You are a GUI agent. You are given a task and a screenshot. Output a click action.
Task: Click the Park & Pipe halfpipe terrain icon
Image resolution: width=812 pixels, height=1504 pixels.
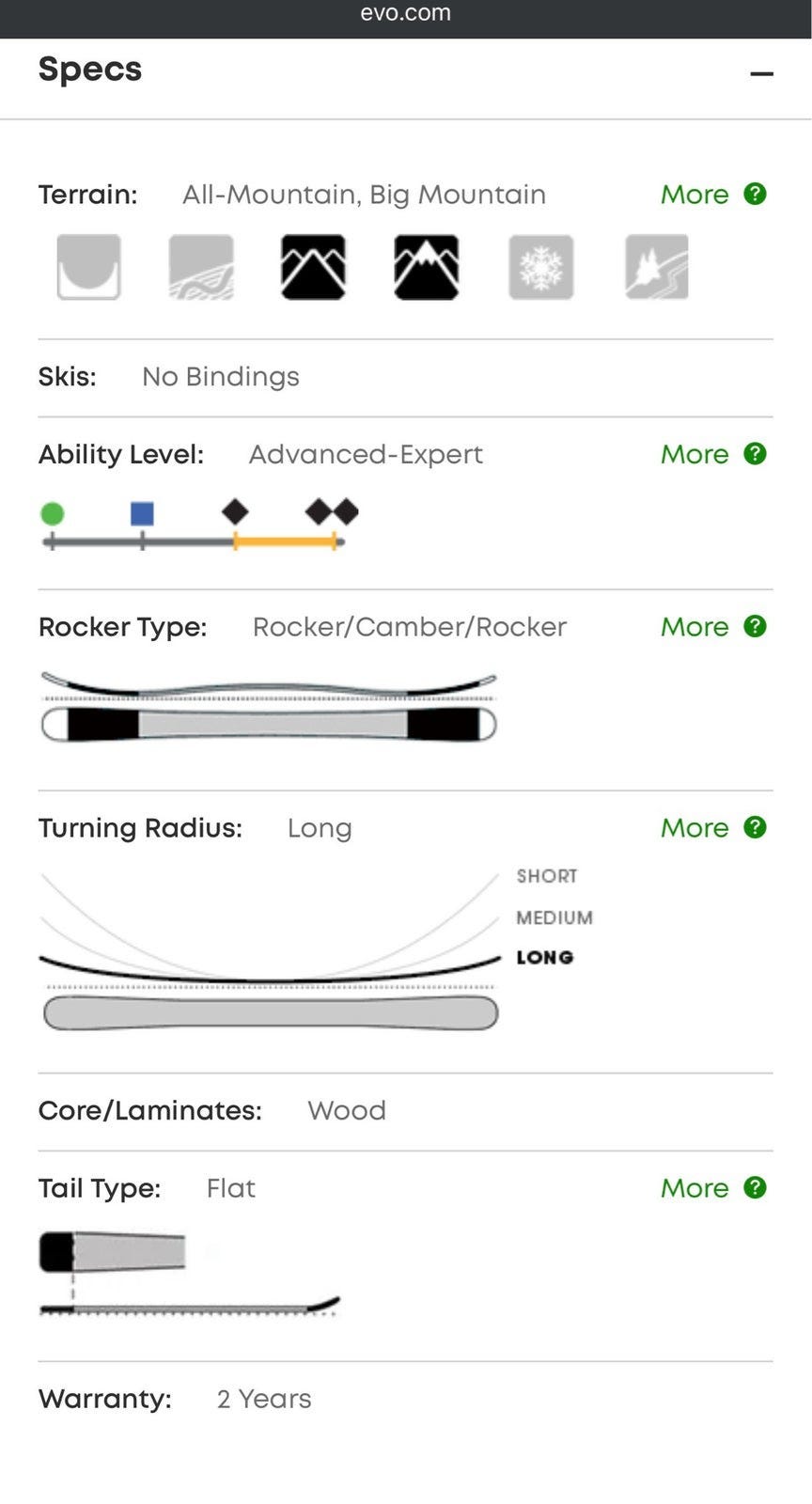click(x=88, y=267)
